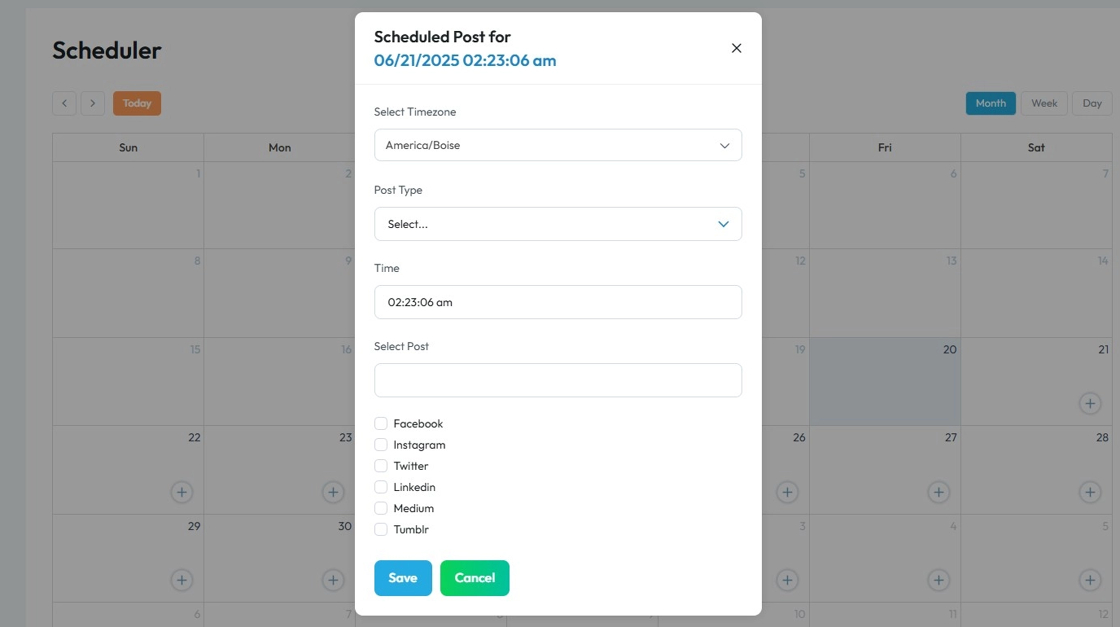Screen dimensions: 1120x627
Task: Click plus icon on day 22
Action: (181, 492)
